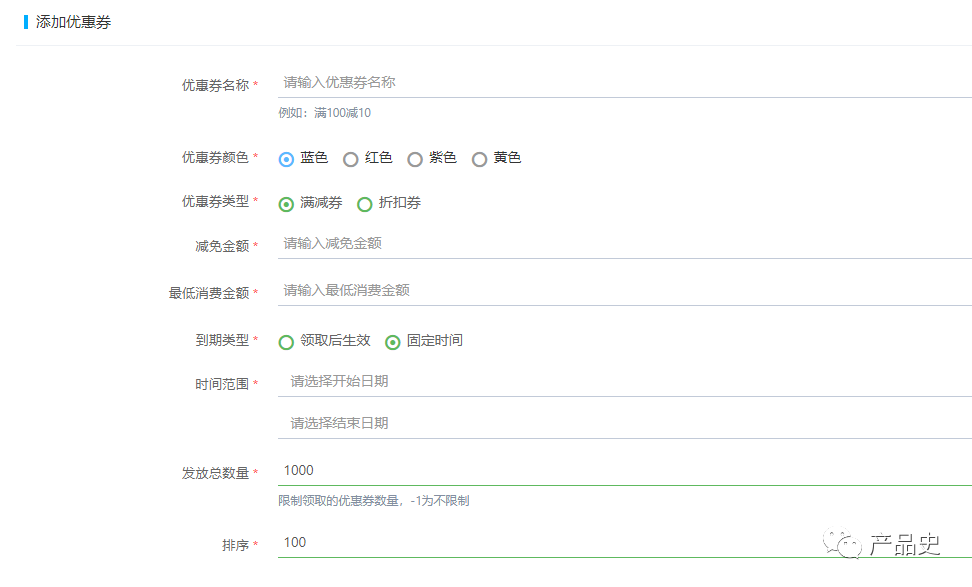Click the 添加优惠券 section heading
This screenshot has height=587, width=972.
click(x=73, y=22)
